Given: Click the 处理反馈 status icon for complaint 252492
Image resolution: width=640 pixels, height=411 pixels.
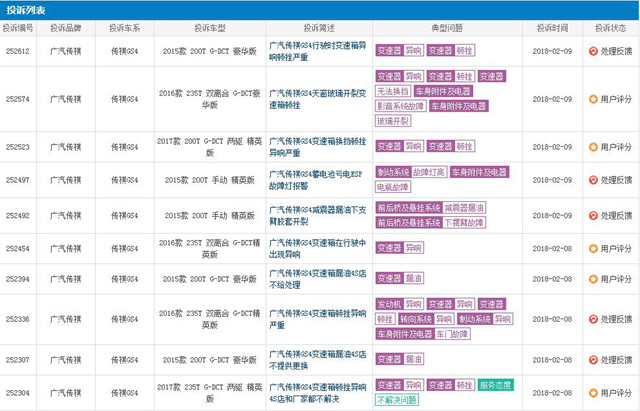Looking at the screenshot, I should tap(593, 215).
